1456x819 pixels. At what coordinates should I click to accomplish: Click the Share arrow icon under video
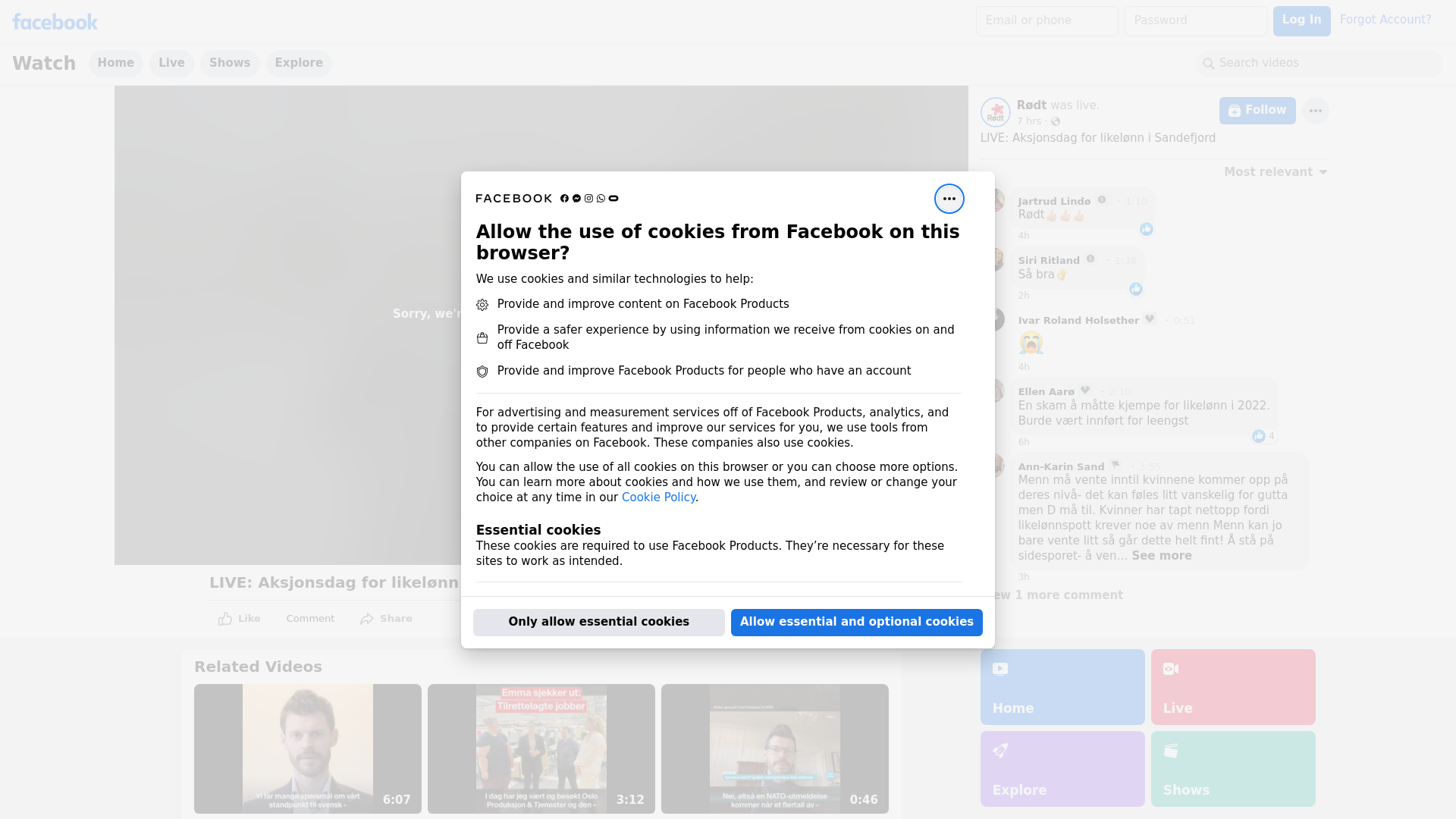pyautogui.click(x=367, y=619)
